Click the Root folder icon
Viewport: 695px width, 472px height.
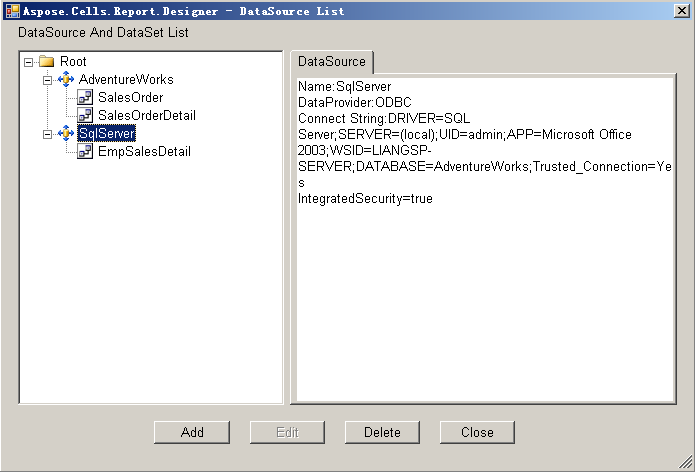(47, 61)
